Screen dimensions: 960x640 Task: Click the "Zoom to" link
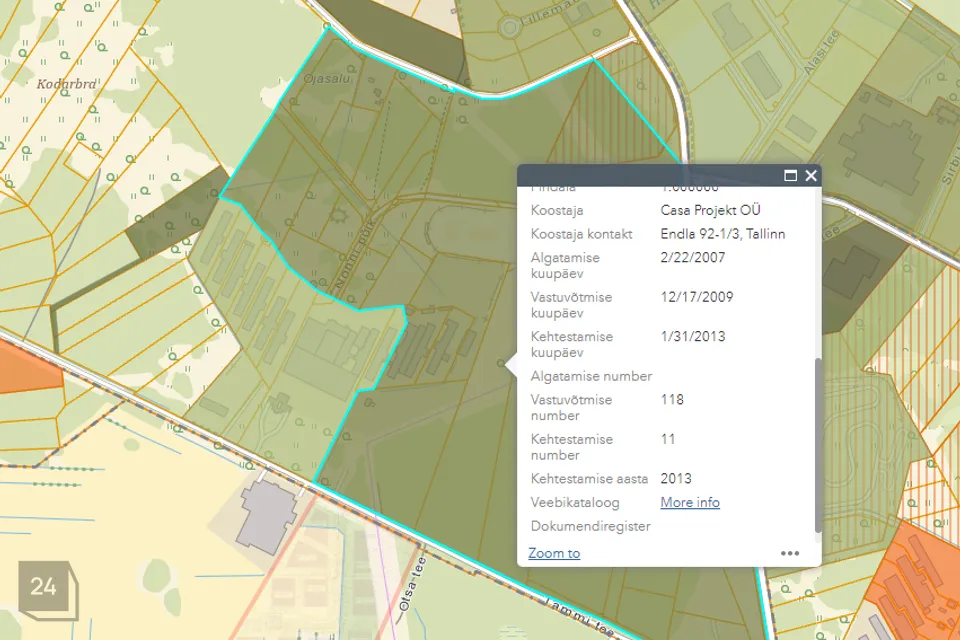click(554, 553)
